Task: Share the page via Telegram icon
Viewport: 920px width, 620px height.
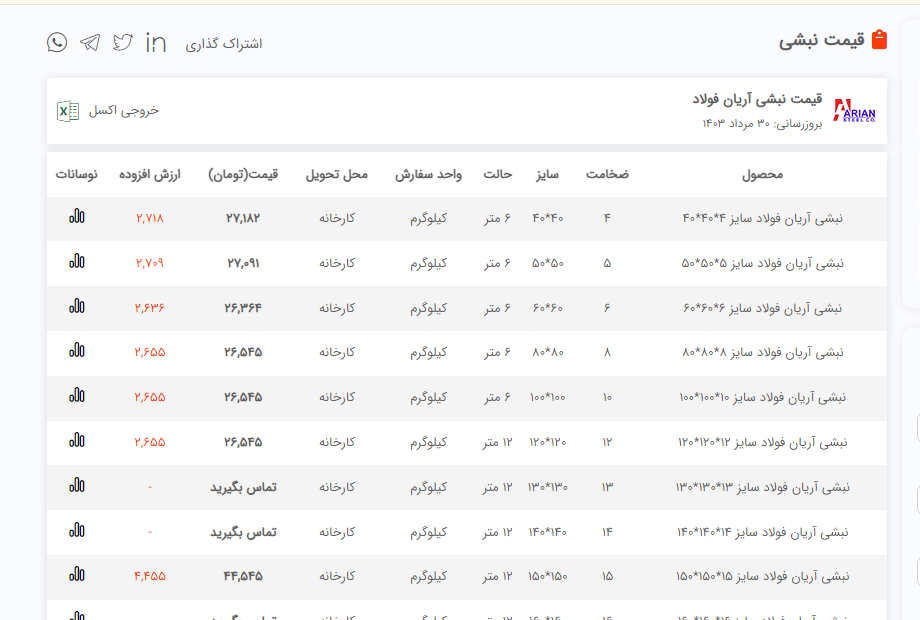Action: 90,42
